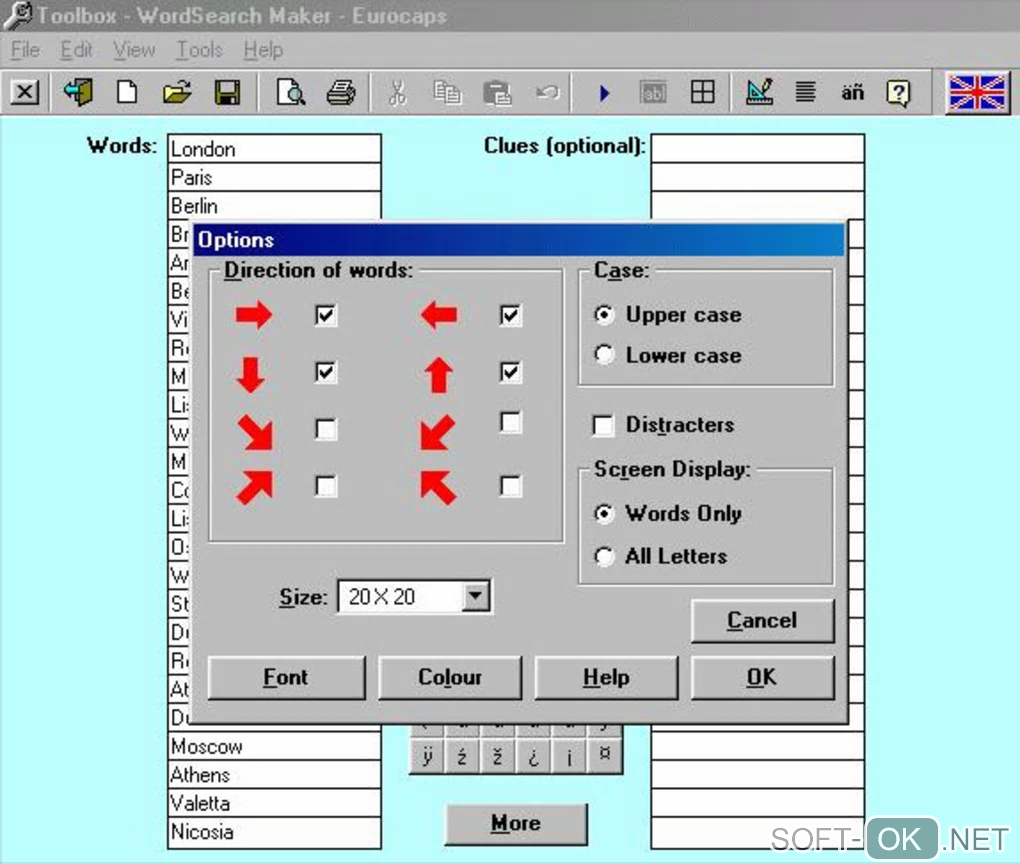This screenshot has width=1020, height=864.
Task: Click the Colour button
Action: point(450,677)
